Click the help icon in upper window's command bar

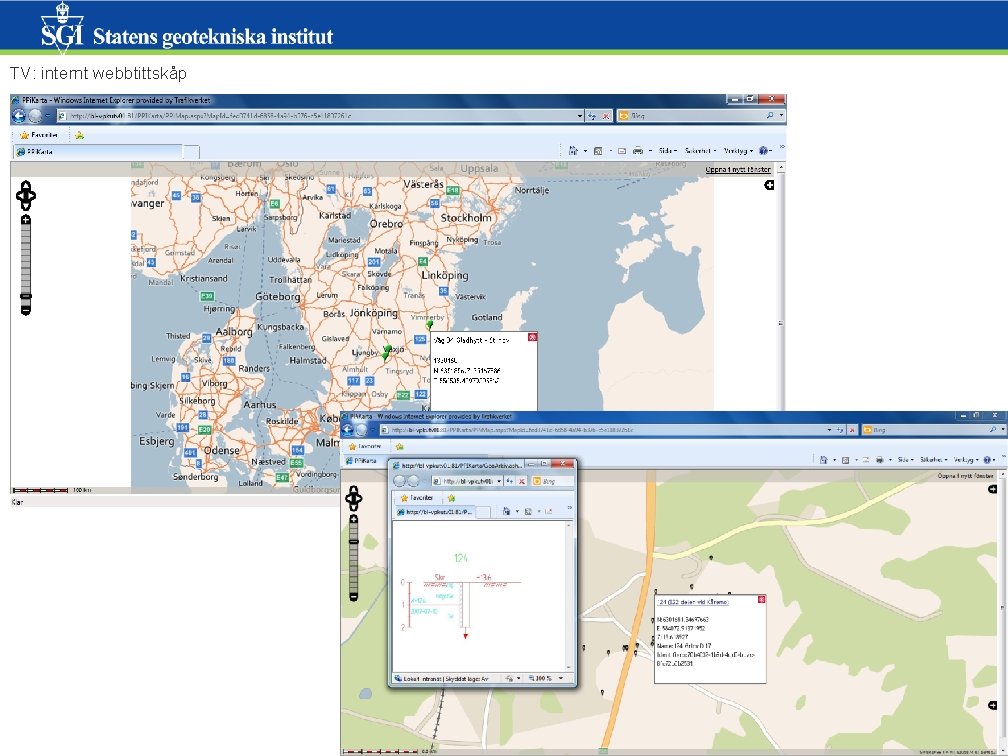[x=763, y=150]
